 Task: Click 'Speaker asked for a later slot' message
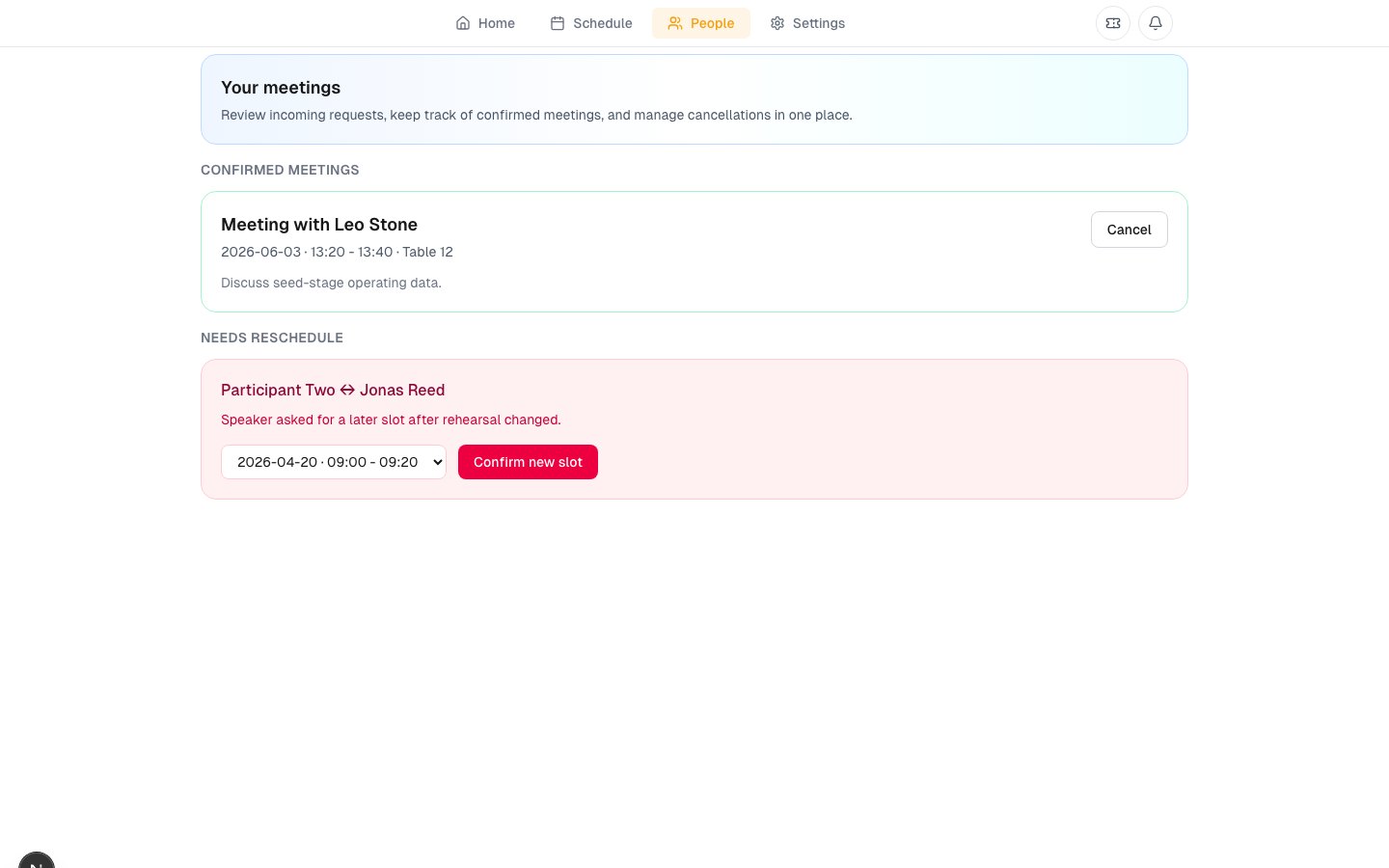(391, 420)
